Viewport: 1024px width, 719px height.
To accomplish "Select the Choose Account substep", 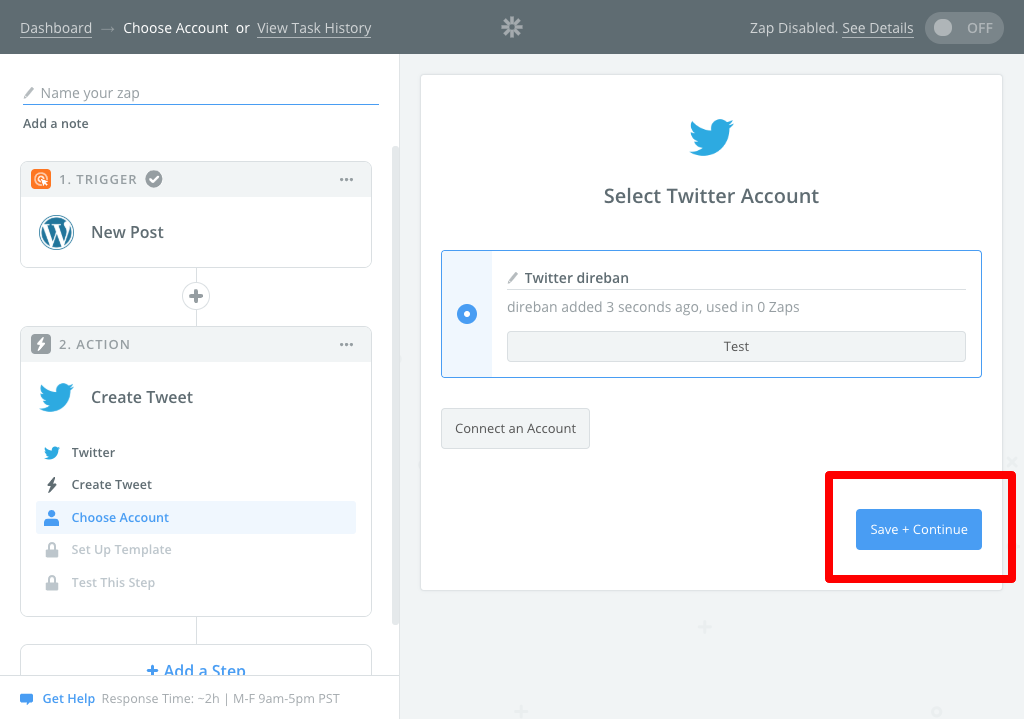I will pos(196,517).
